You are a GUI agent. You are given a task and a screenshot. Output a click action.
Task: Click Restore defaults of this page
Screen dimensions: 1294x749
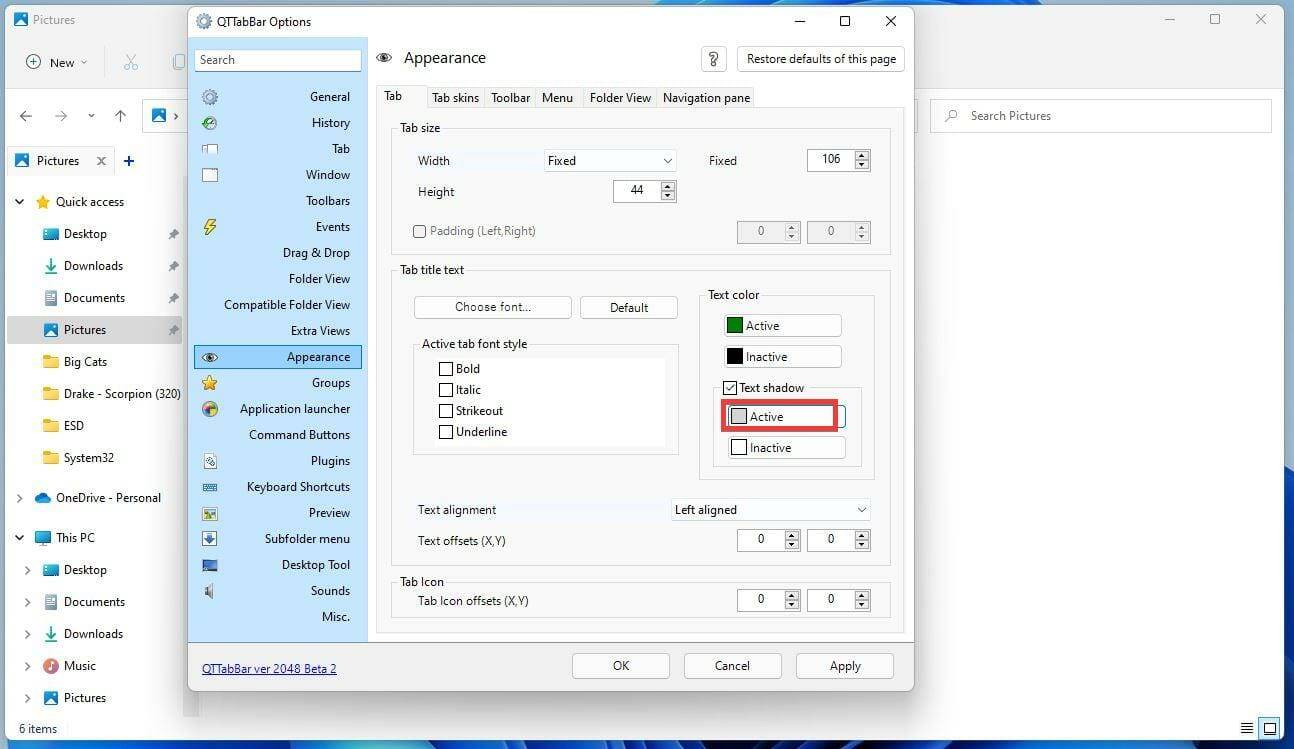click(x=820, y=59)
